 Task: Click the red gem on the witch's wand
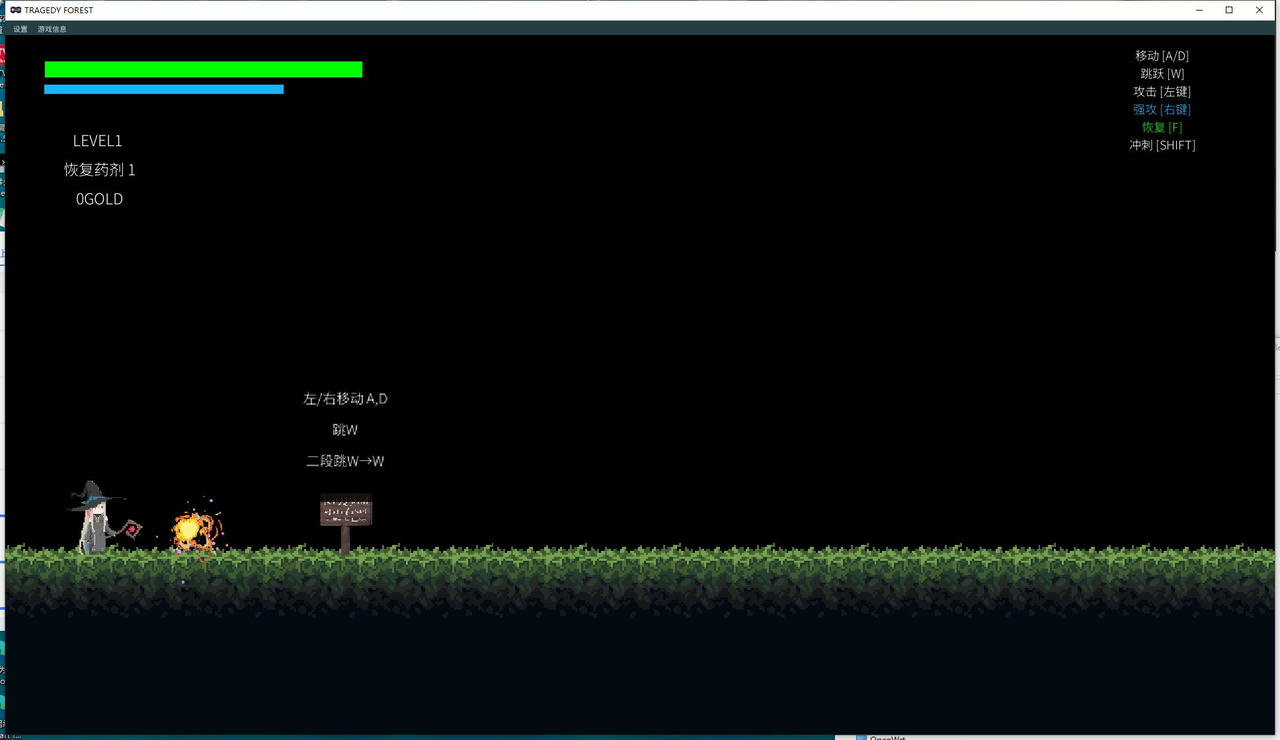(130, 528)
